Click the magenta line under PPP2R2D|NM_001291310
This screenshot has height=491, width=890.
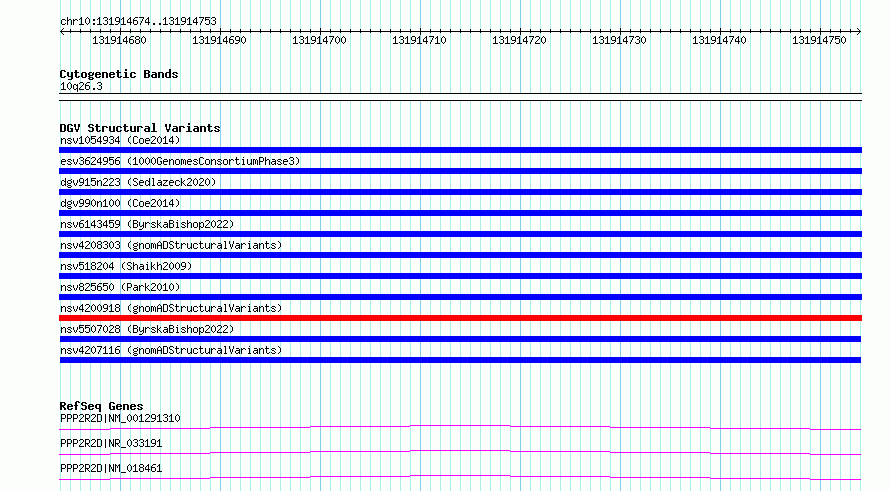460,427
